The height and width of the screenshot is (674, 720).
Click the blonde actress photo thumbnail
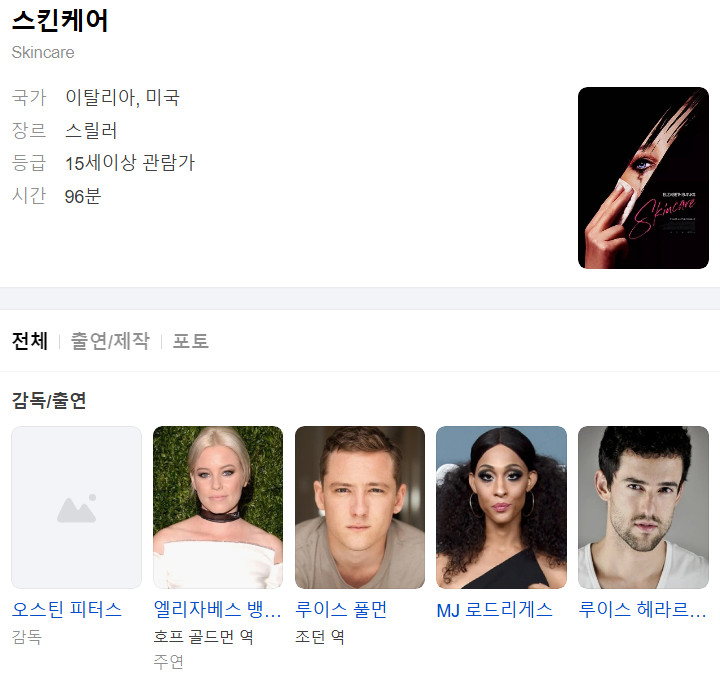point(218,507)
